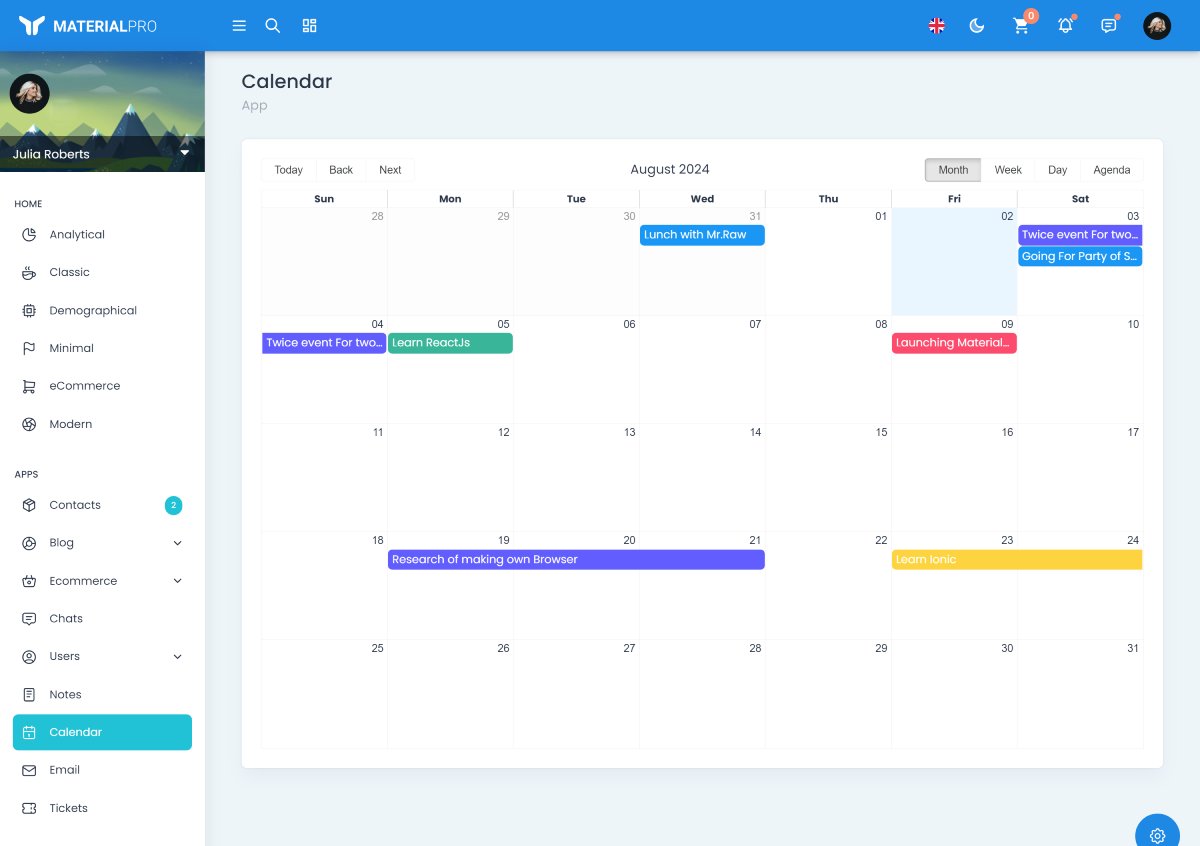
Task: Open Julia Roberts profile dropdown arrow
Action: tap(185, 153)
